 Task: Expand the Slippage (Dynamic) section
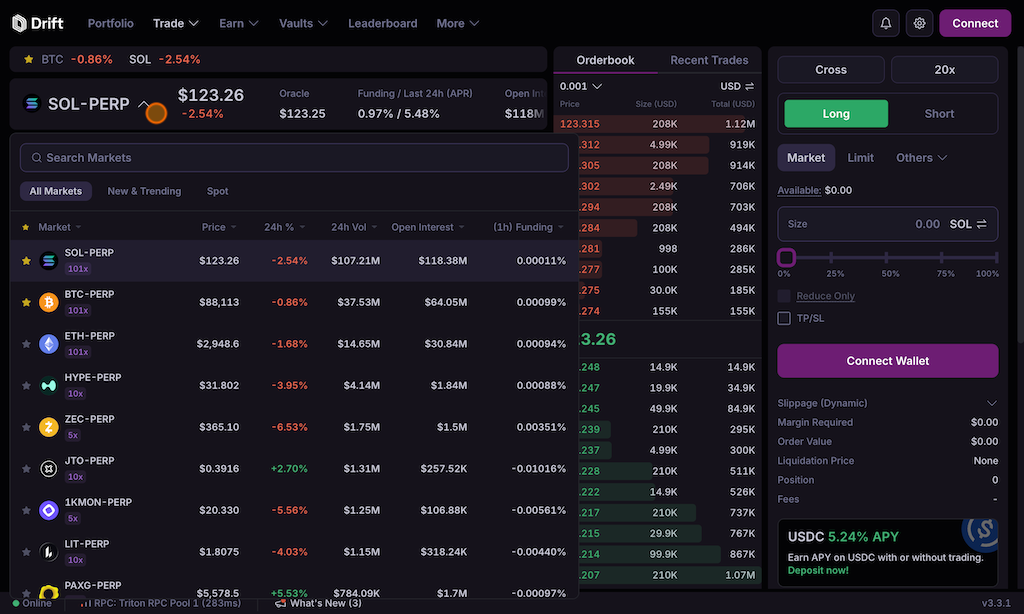coord(991,403)
